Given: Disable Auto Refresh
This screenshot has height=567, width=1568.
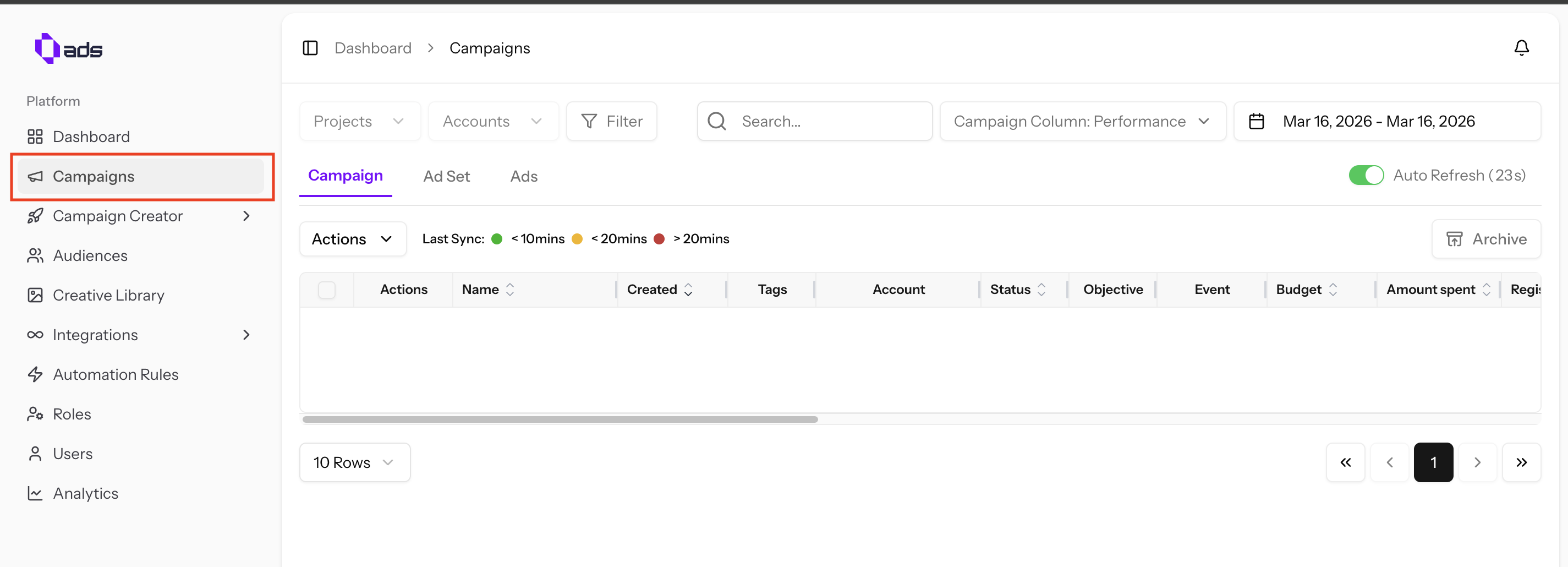Looking at the screenshot, I should pyautogui.click(x=1366, y=176).
